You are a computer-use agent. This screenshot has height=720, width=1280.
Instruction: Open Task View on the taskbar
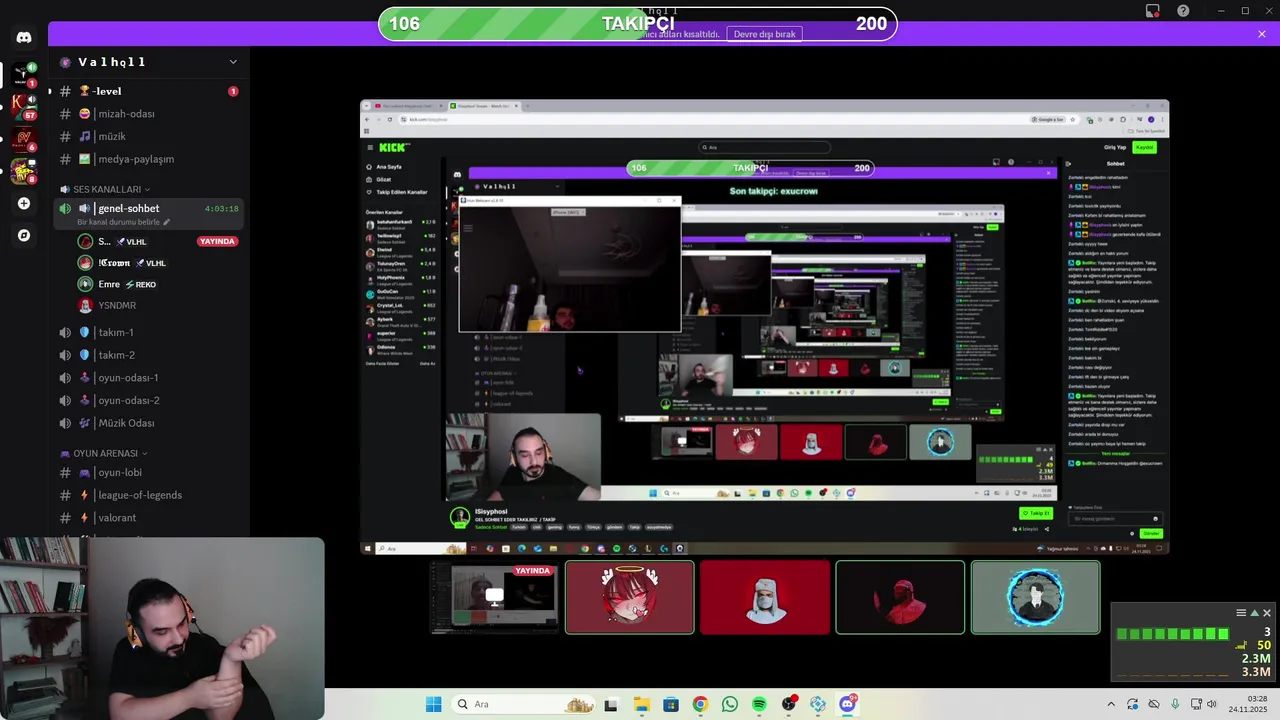(611, 704)
